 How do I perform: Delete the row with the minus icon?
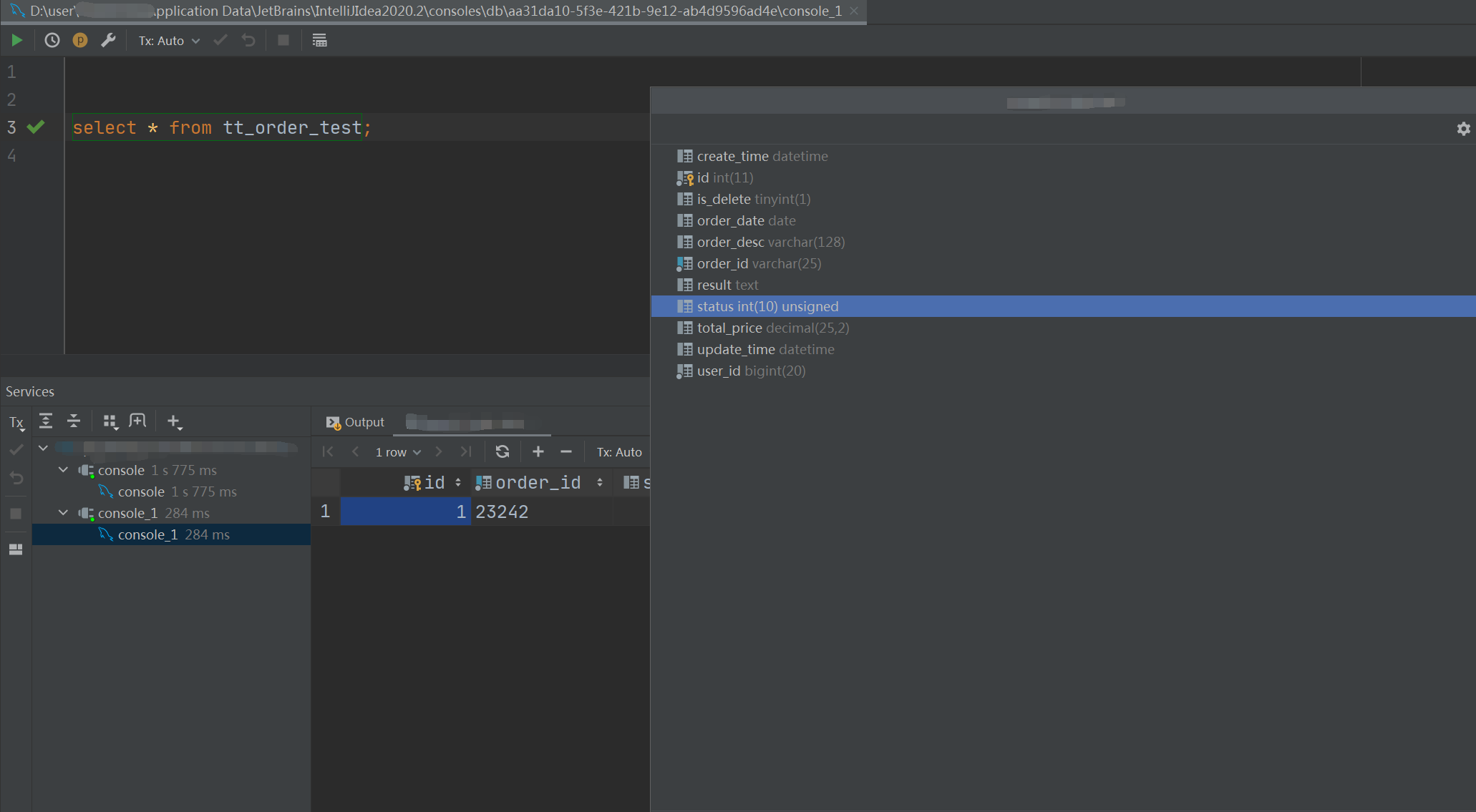(x=566, y=452)
